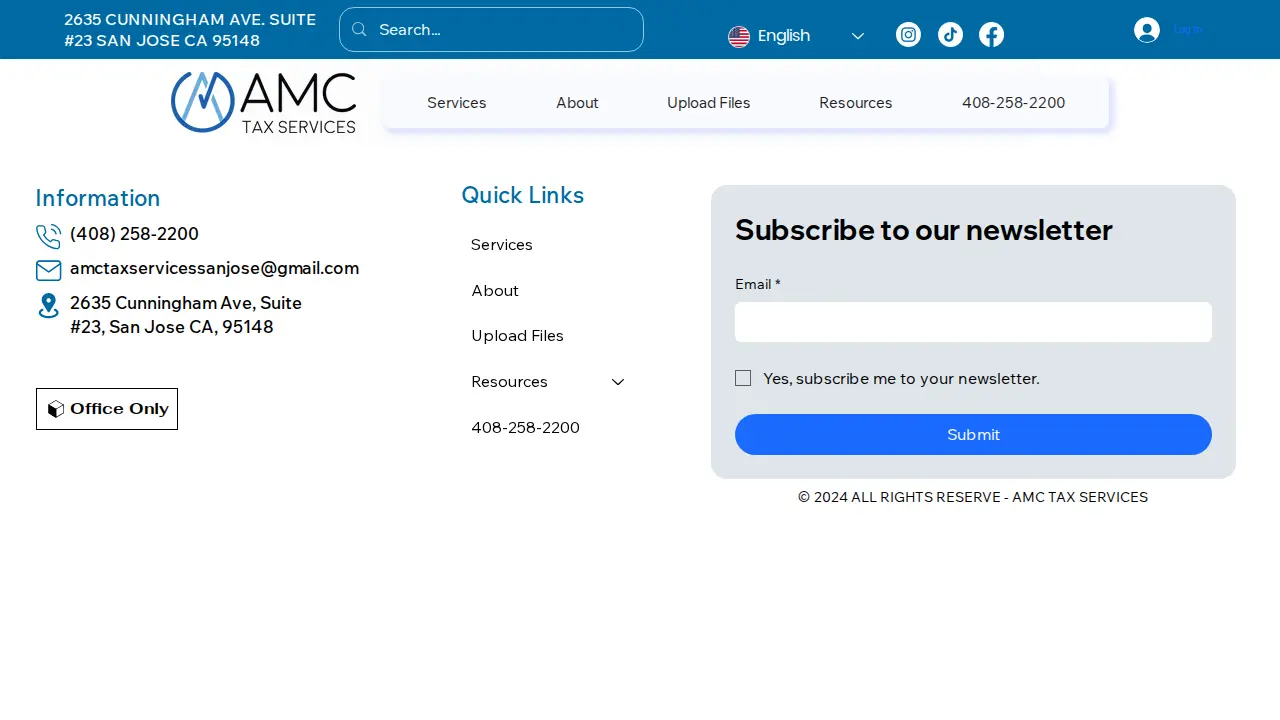Click 408-258-2200 under Quick Links

click(x=526, y=428)
